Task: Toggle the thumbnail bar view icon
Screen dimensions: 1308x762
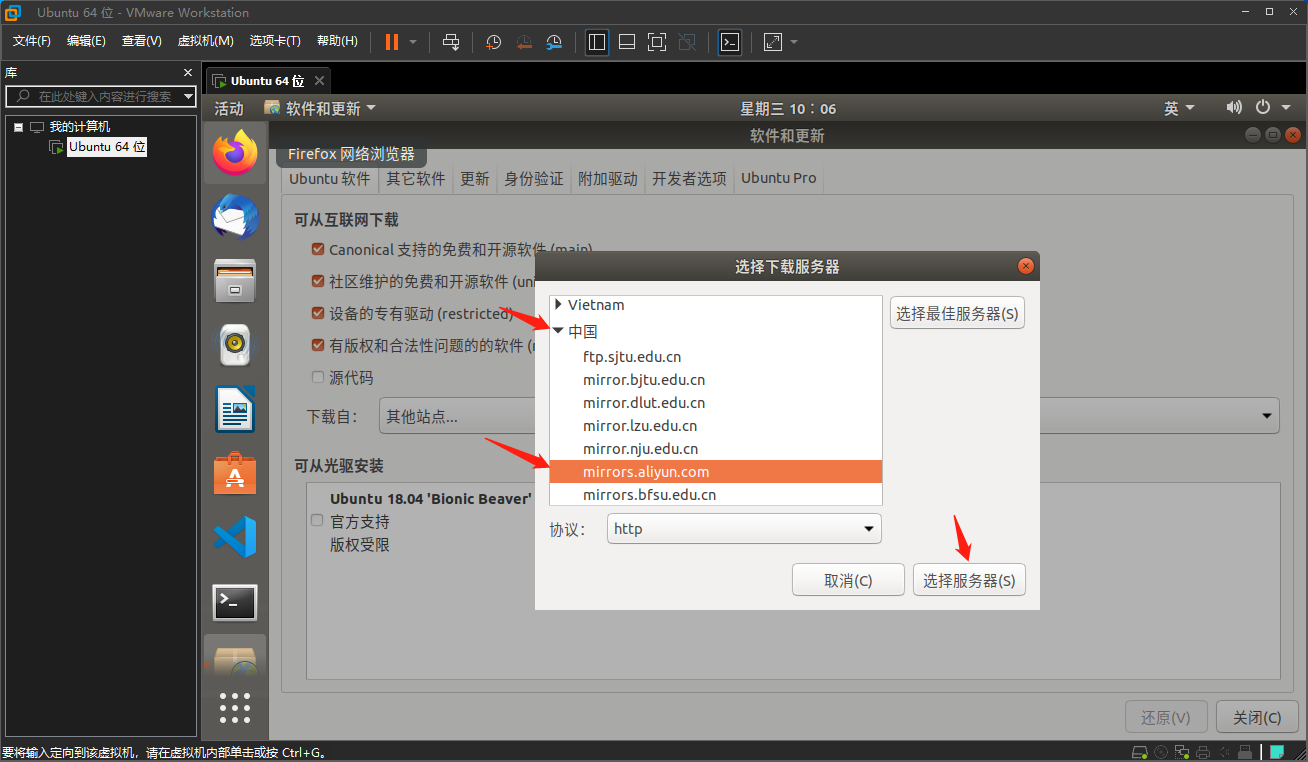Action: (x=627, y=42)
